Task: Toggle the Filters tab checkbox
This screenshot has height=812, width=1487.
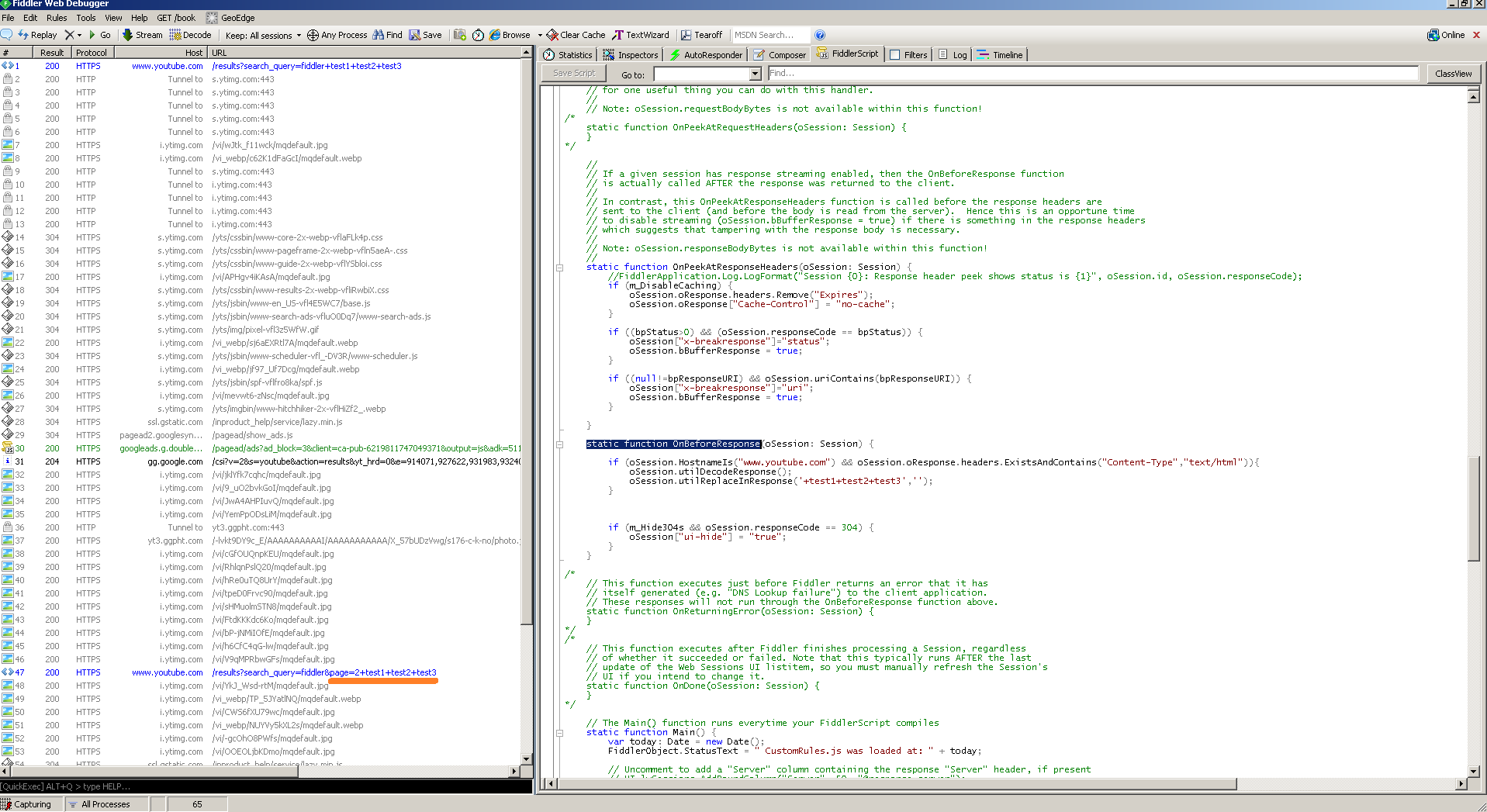Action: coord(895,55)
